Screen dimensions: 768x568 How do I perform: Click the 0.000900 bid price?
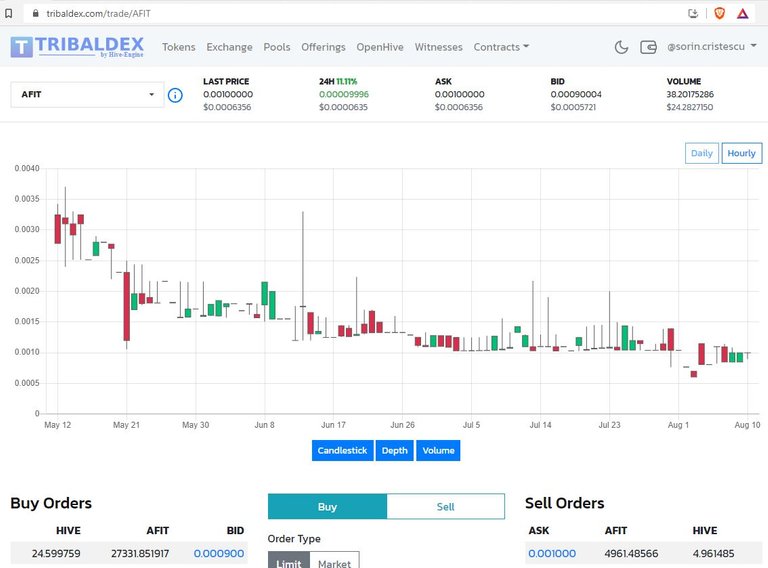pos(218,554)
